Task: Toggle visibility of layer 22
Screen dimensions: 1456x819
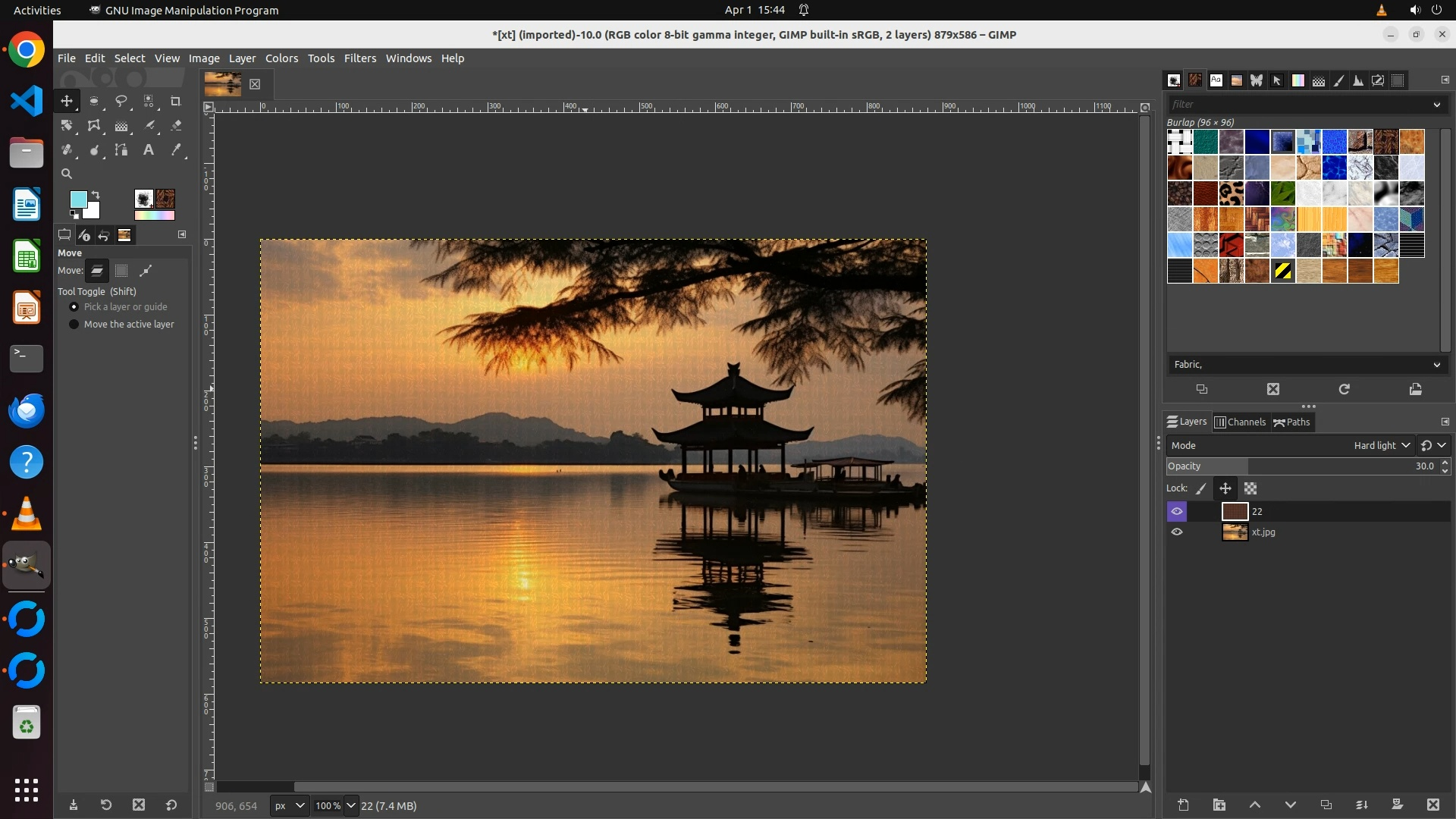Action: click(x=1177, y=511)
